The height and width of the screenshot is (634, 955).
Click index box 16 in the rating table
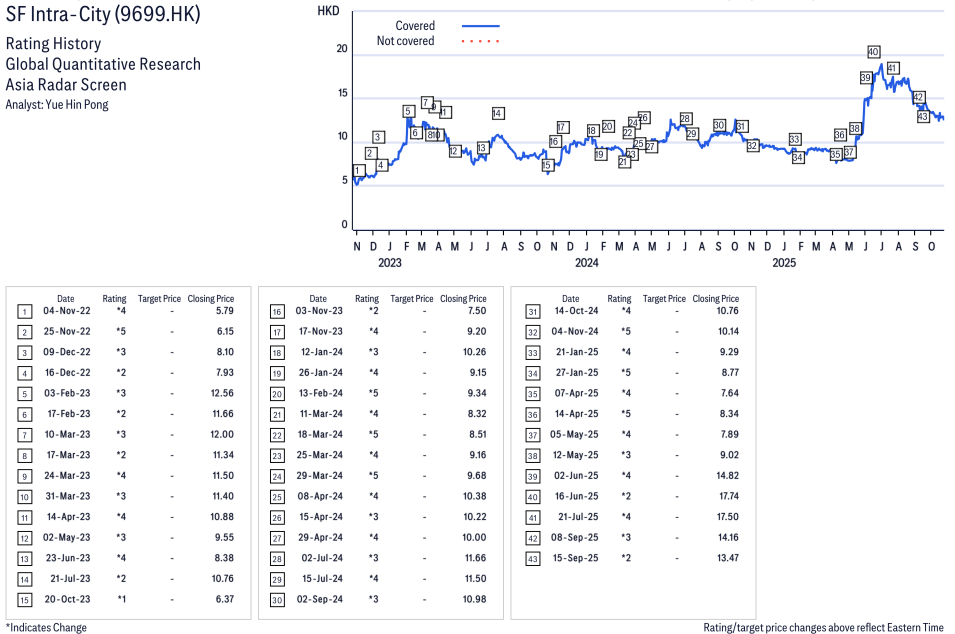click(x=277, y=312)
